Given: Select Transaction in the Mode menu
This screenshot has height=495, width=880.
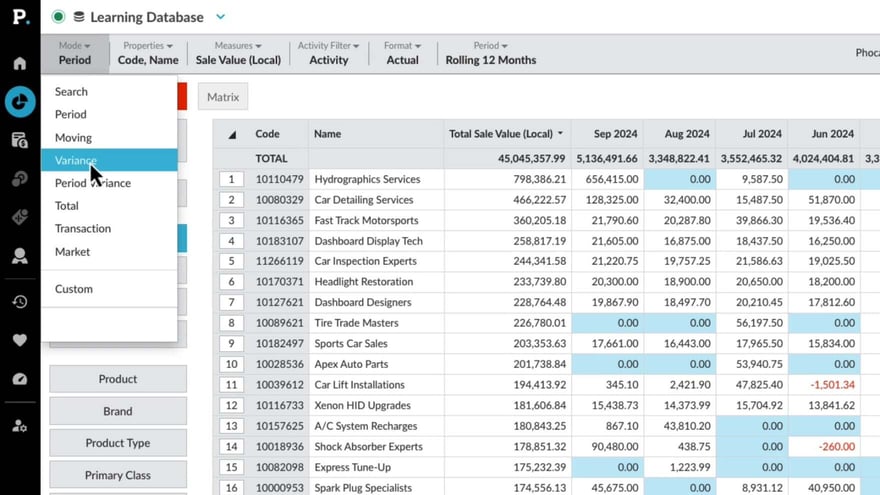Looking at the screenshot, I should (83, 228).
